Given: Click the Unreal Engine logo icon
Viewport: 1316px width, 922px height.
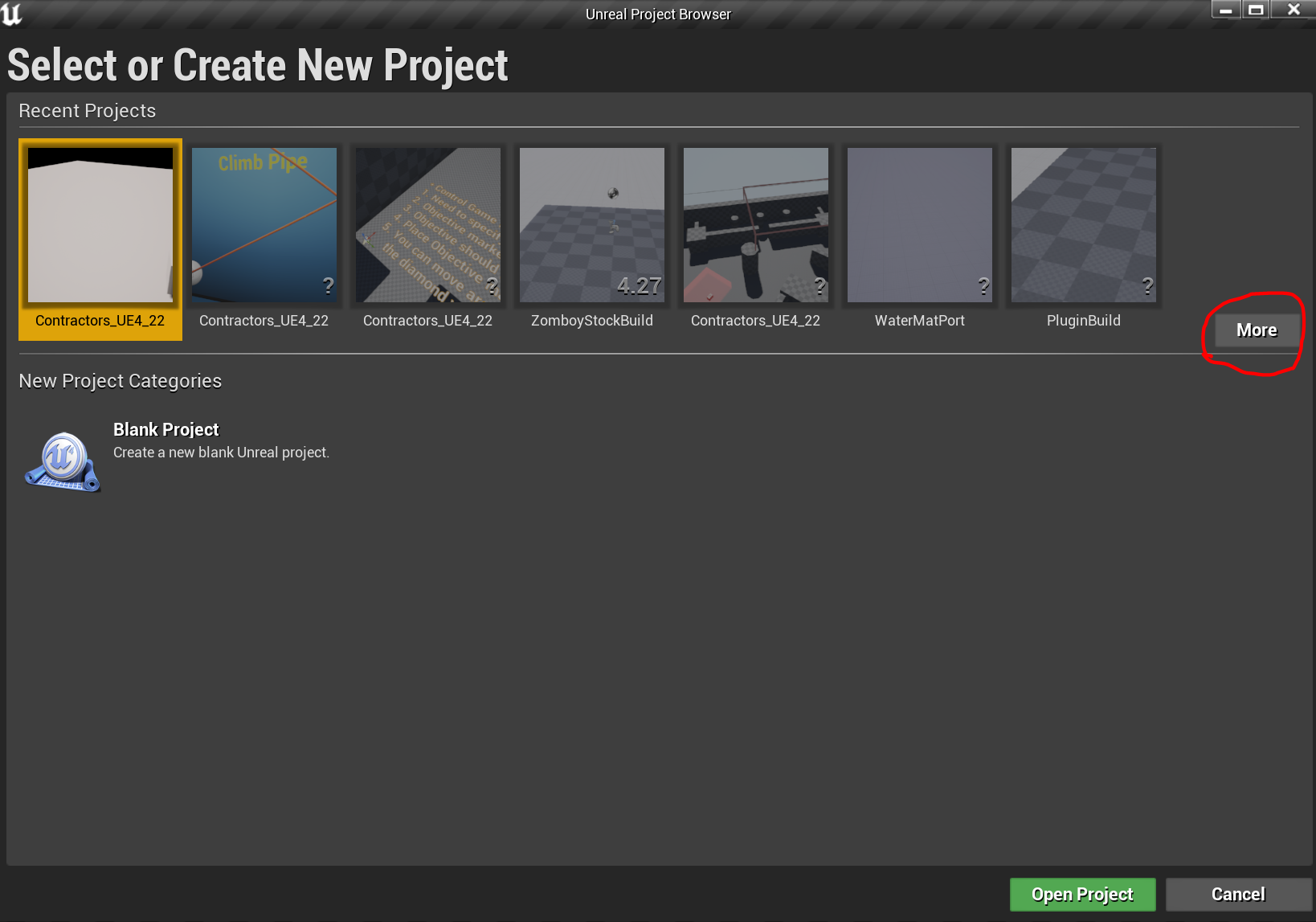Looking at the screenshot, I should pyautogui.click(x=12, y=14).
